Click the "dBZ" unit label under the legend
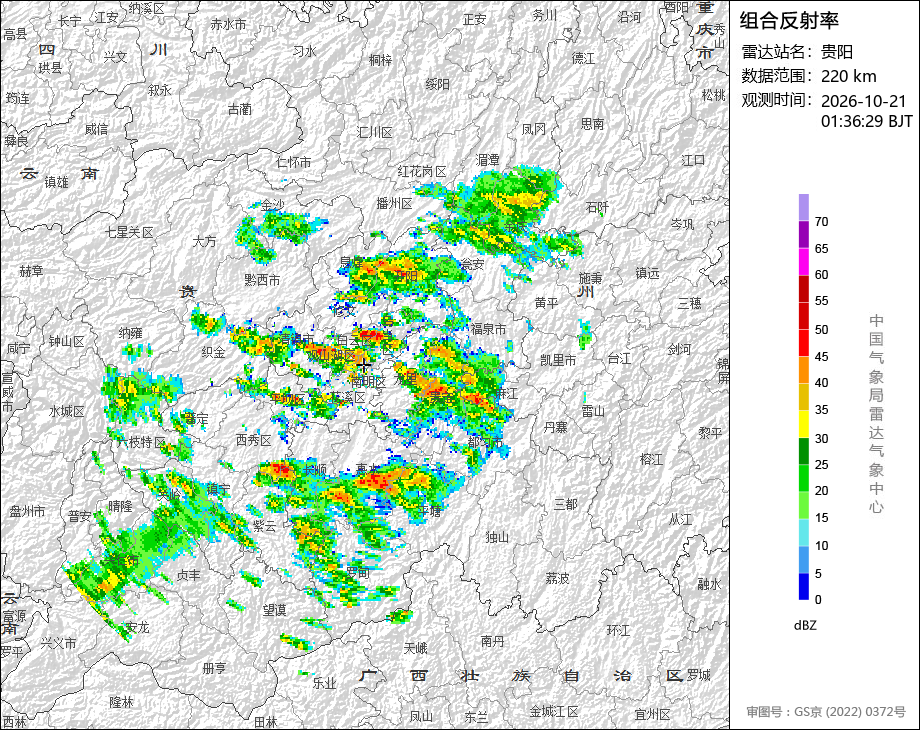 [x=805, y=626]
